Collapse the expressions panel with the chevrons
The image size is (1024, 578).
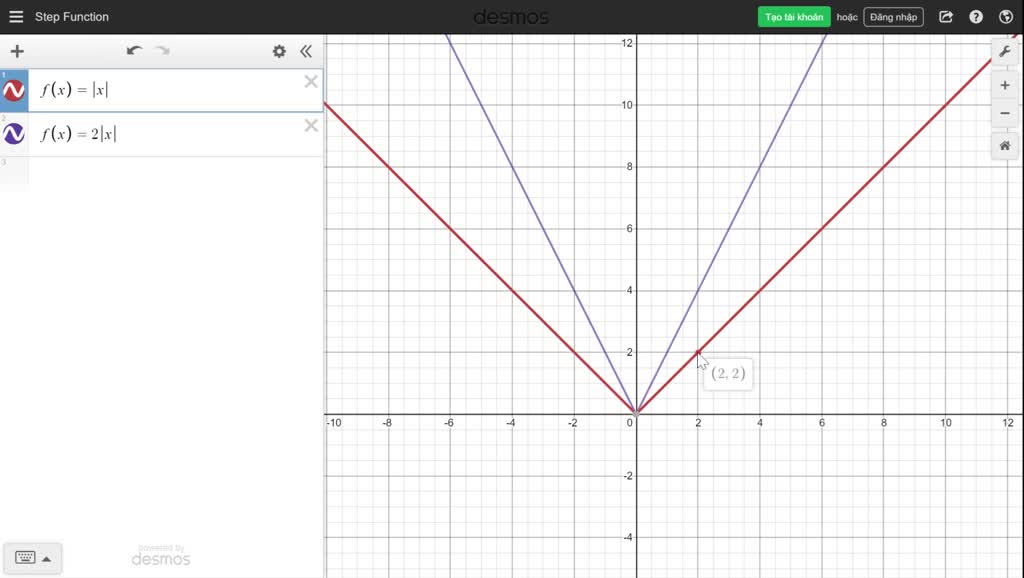point(306,51)
